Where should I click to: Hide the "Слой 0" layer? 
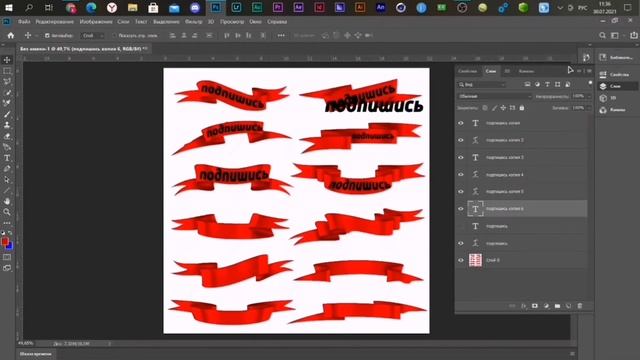tap(461, 260)
